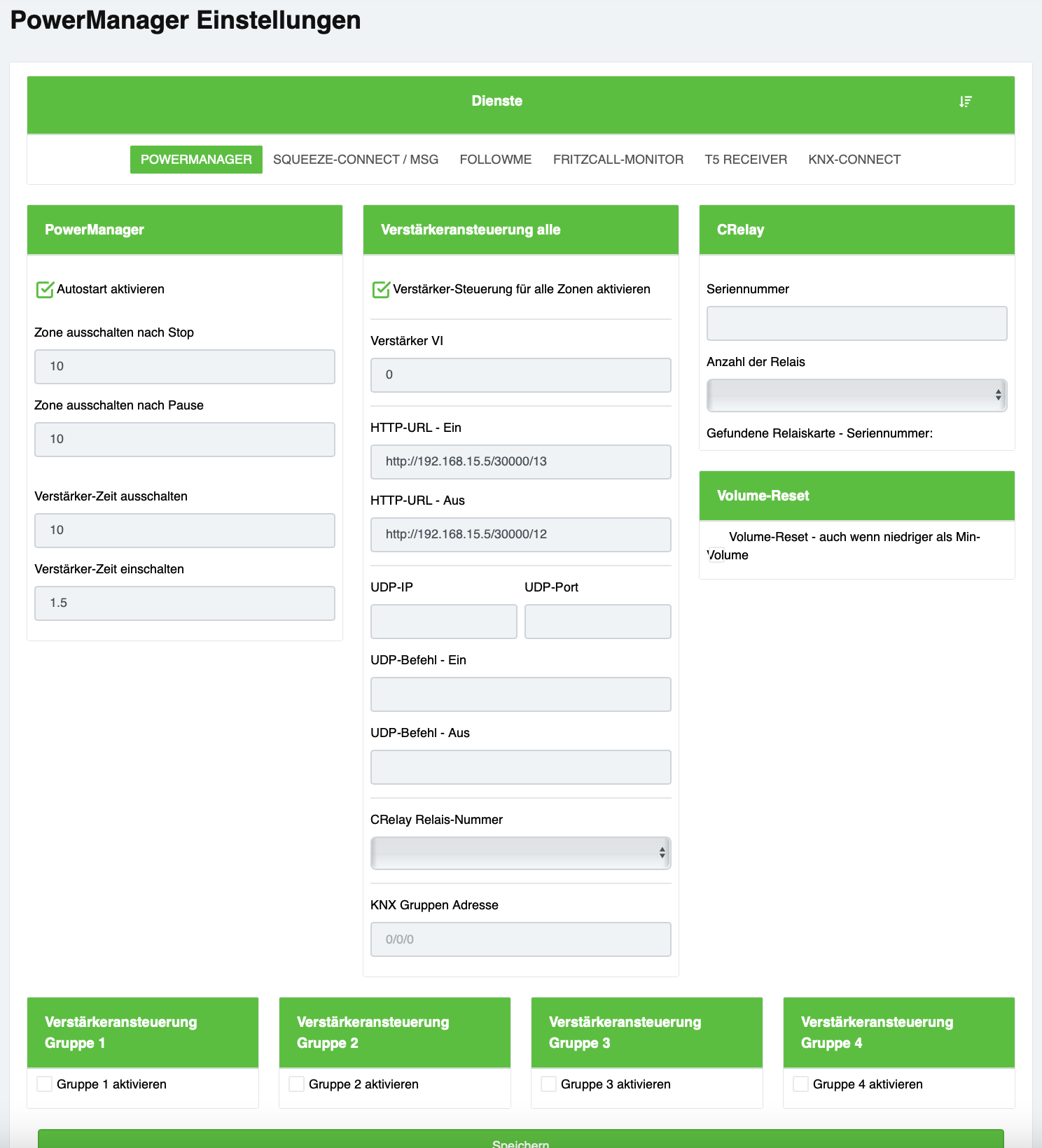
Task: Open the KNX-CONNECT tab
Action: coord(854,160)
